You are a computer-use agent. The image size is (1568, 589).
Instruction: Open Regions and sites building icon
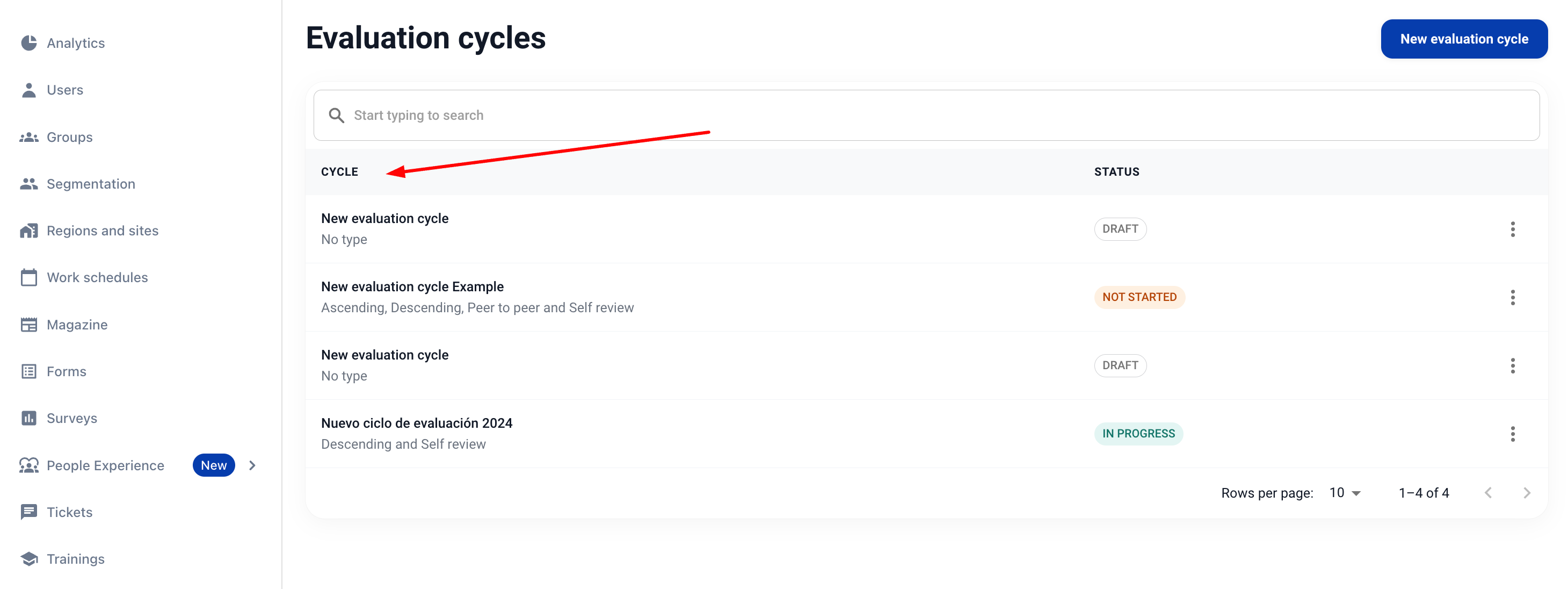[x=28, y=231]
